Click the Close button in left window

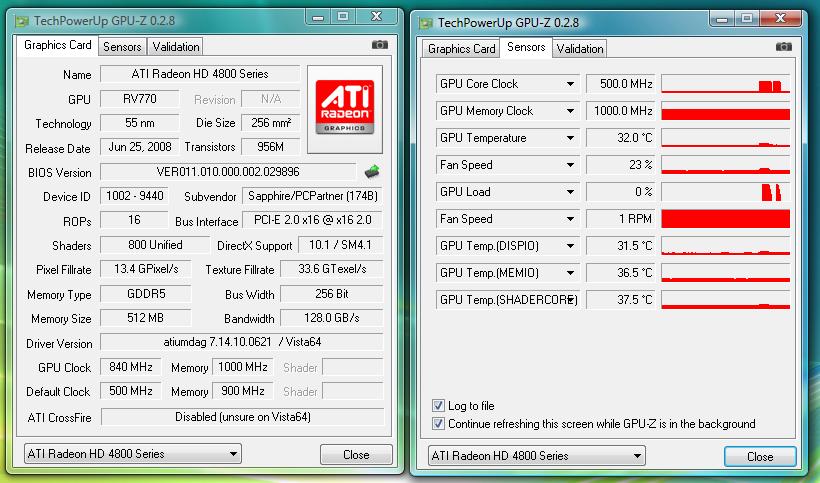point(356,455)
